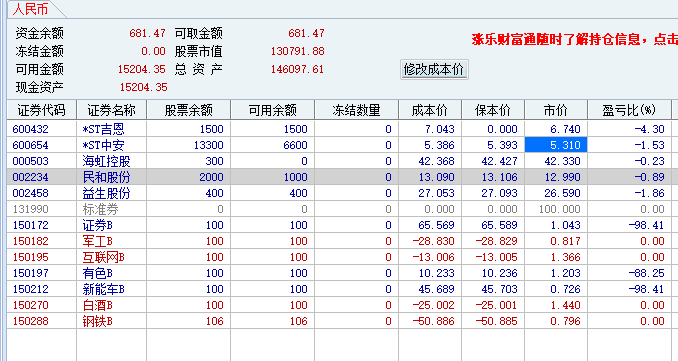Click the 冻结数量 column header
This screenshot has width=678, height=361.
[x=356, y=110]
